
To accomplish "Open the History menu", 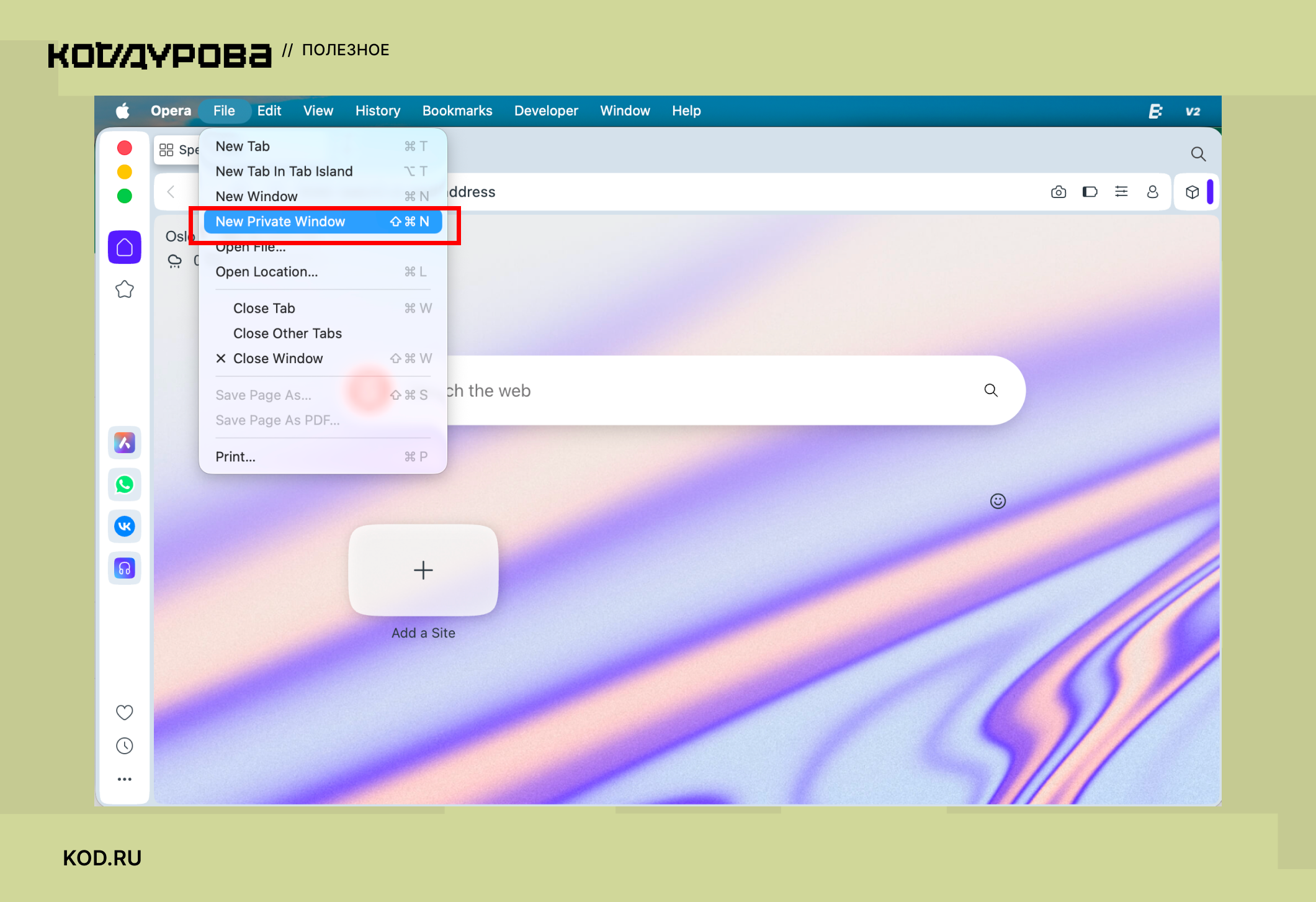I will click(x=378, y=110).
